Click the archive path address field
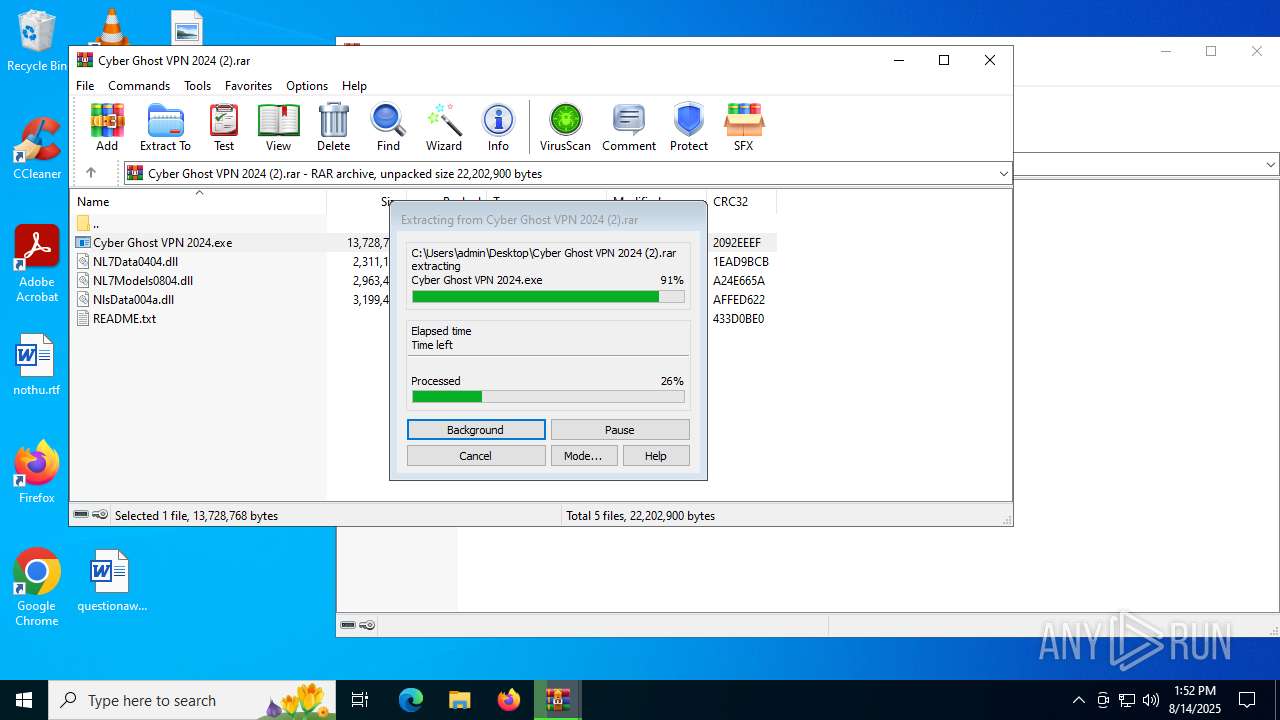The width and height of the screenshot is (1280, 720). click(567, 174)
